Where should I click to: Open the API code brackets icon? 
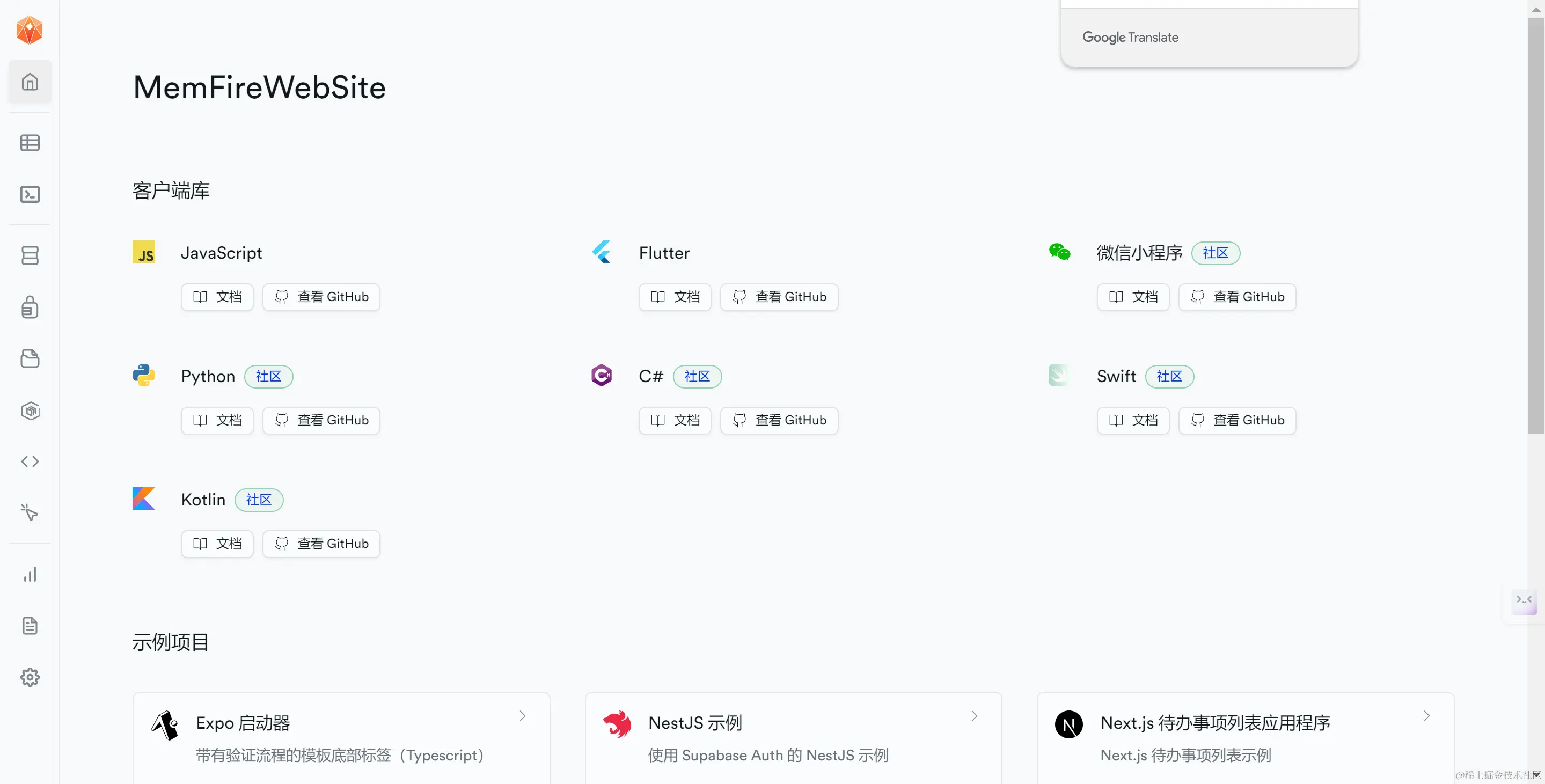coord(30,461)
